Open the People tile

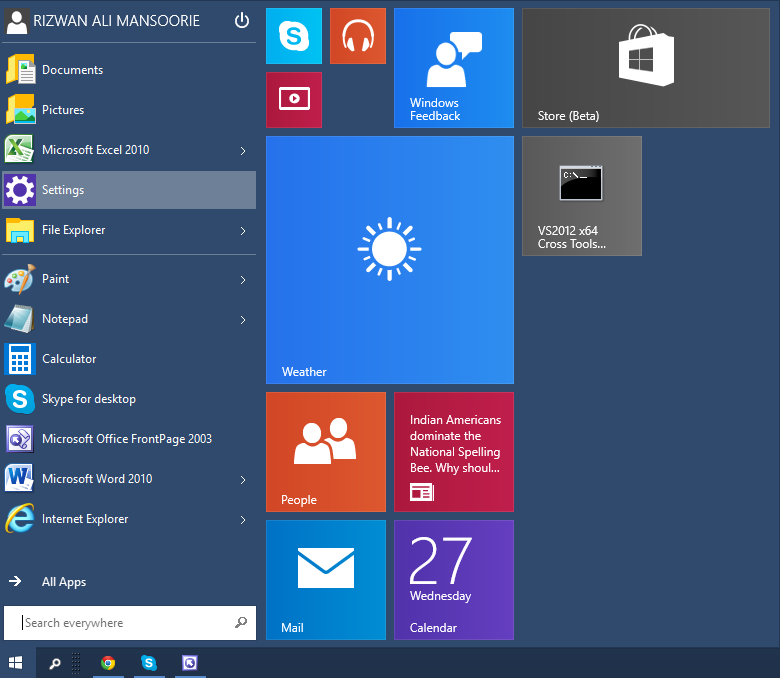coord(326,452)
